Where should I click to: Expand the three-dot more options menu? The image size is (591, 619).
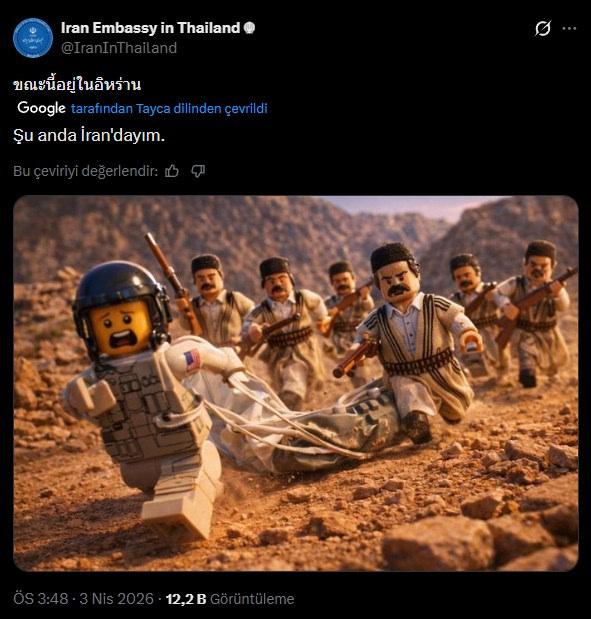click(x=569, y=28)
